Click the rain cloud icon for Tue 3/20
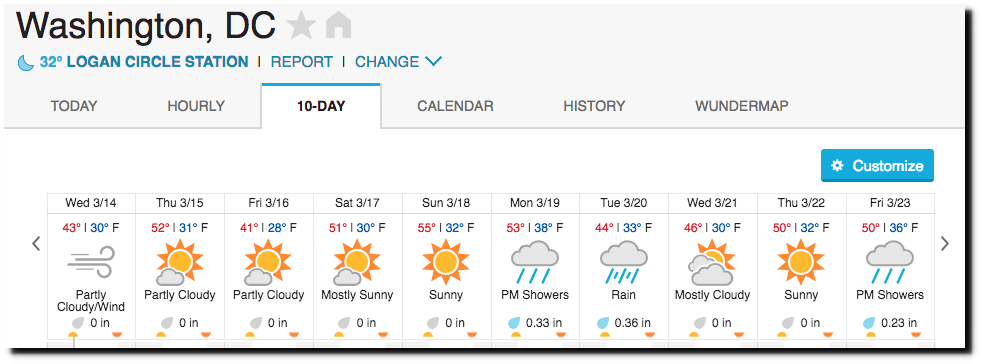Image resolution: width=981 pixels, height=364 pixels. (x=623, y=262)
